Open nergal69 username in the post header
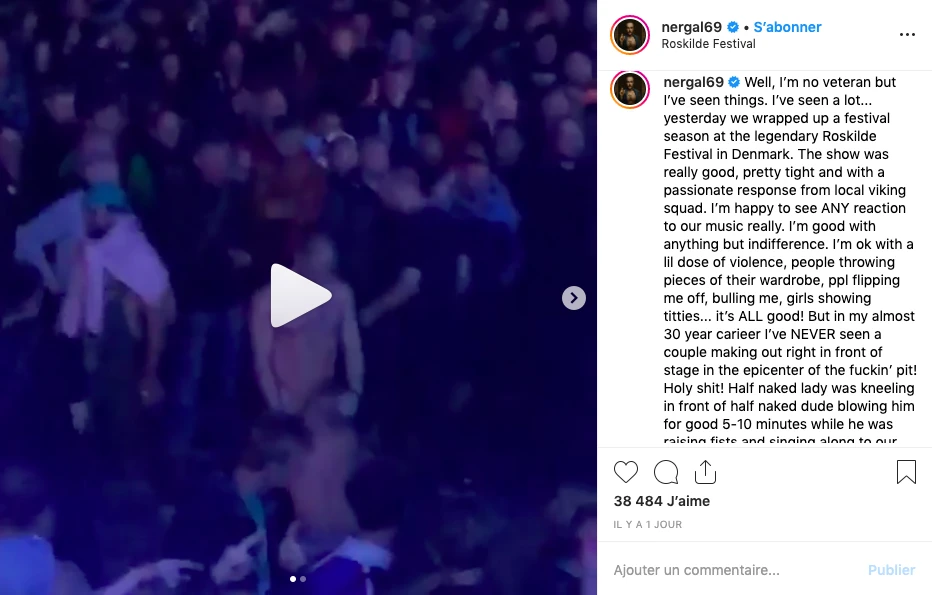This screenshot has width=932, height=595. 691,27
